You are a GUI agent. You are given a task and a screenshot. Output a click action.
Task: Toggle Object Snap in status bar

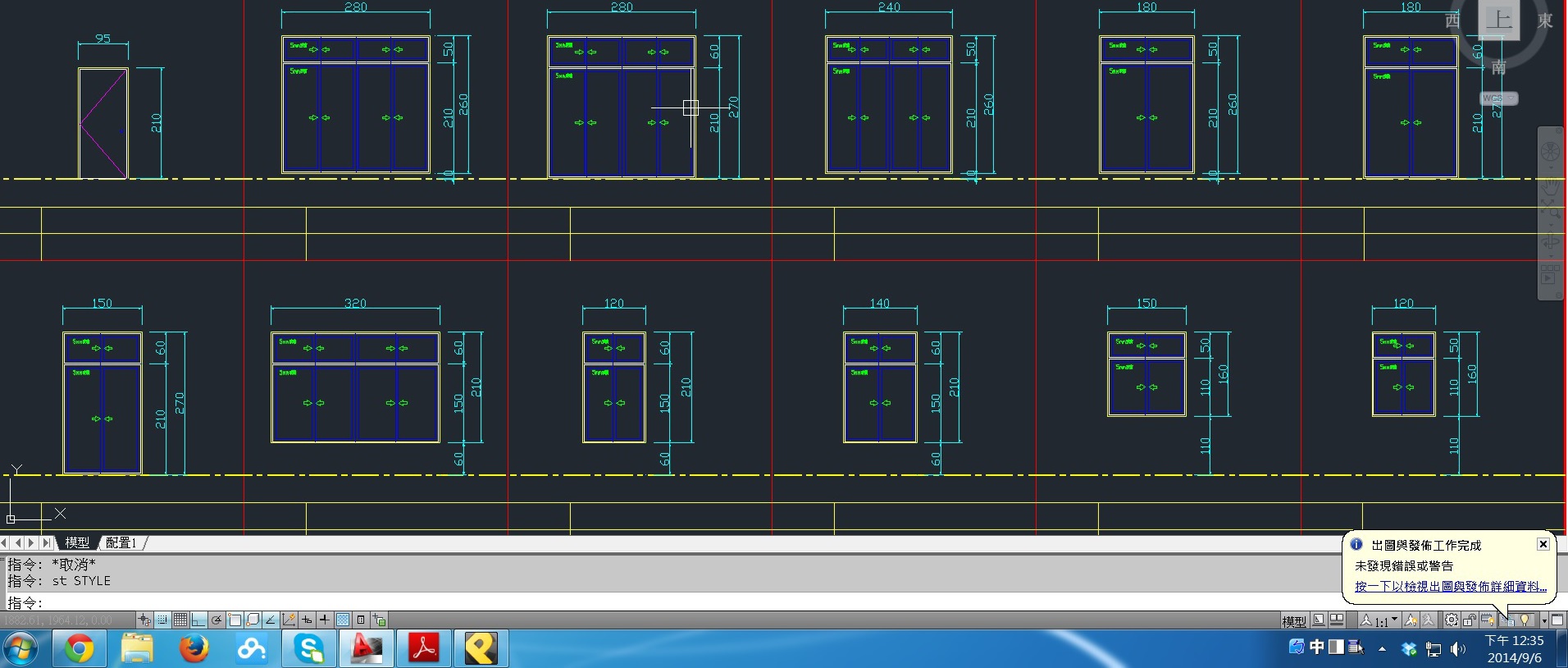click(235, 620)
